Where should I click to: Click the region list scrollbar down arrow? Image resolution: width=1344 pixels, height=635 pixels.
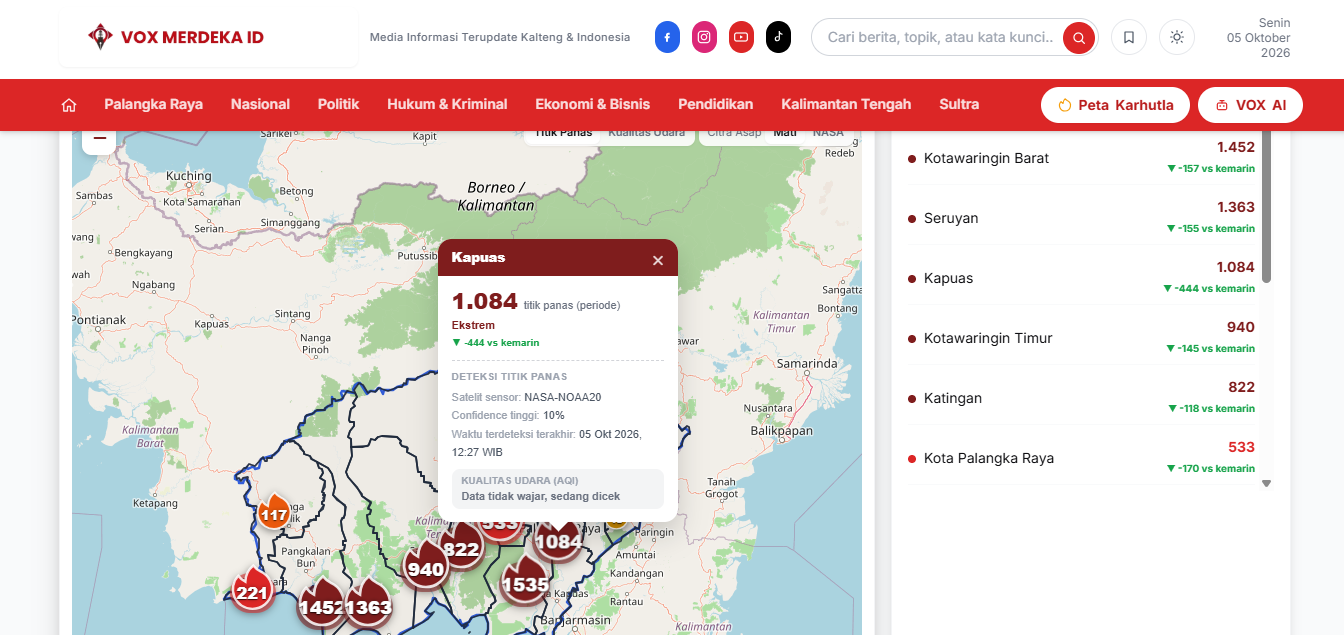coord(1266,483)
